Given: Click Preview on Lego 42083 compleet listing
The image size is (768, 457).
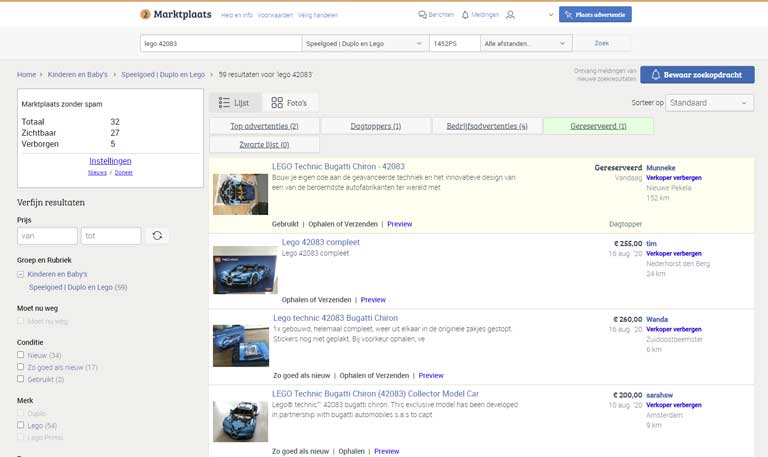Looking at the screenshot, I should pyautogui.click(x=373, y=300).
